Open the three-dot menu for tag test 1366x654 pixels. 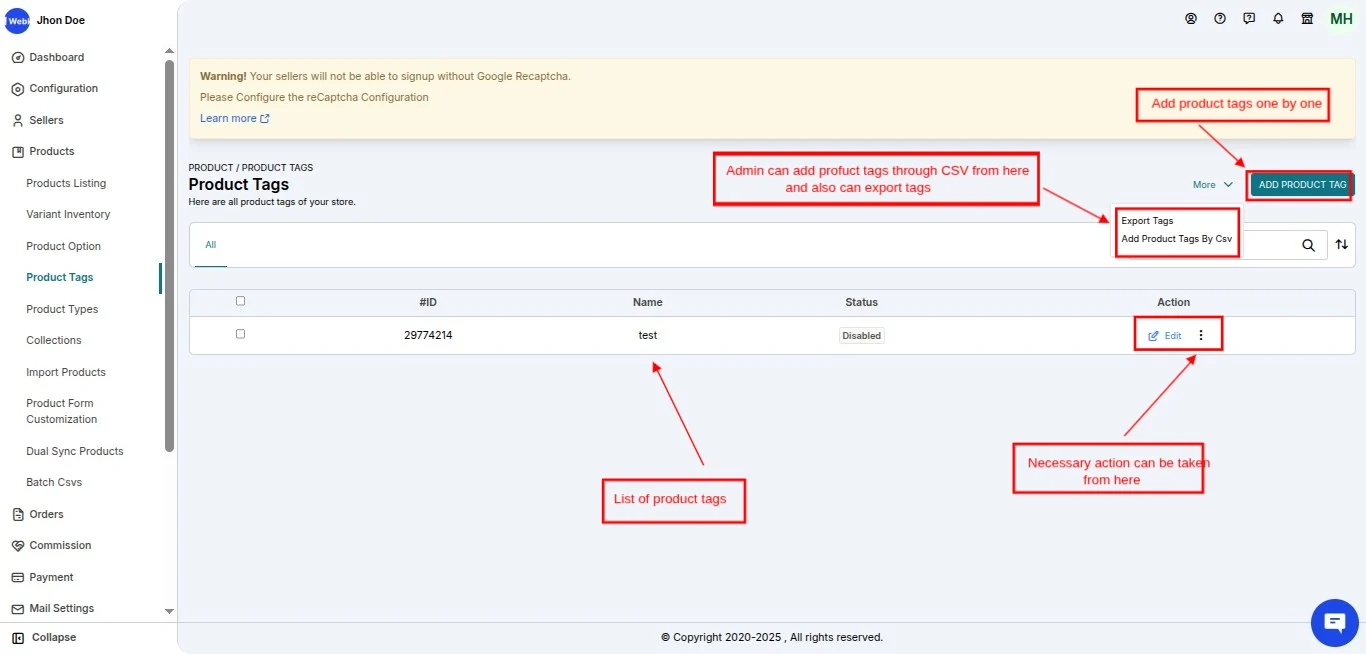pos(1202,336)
